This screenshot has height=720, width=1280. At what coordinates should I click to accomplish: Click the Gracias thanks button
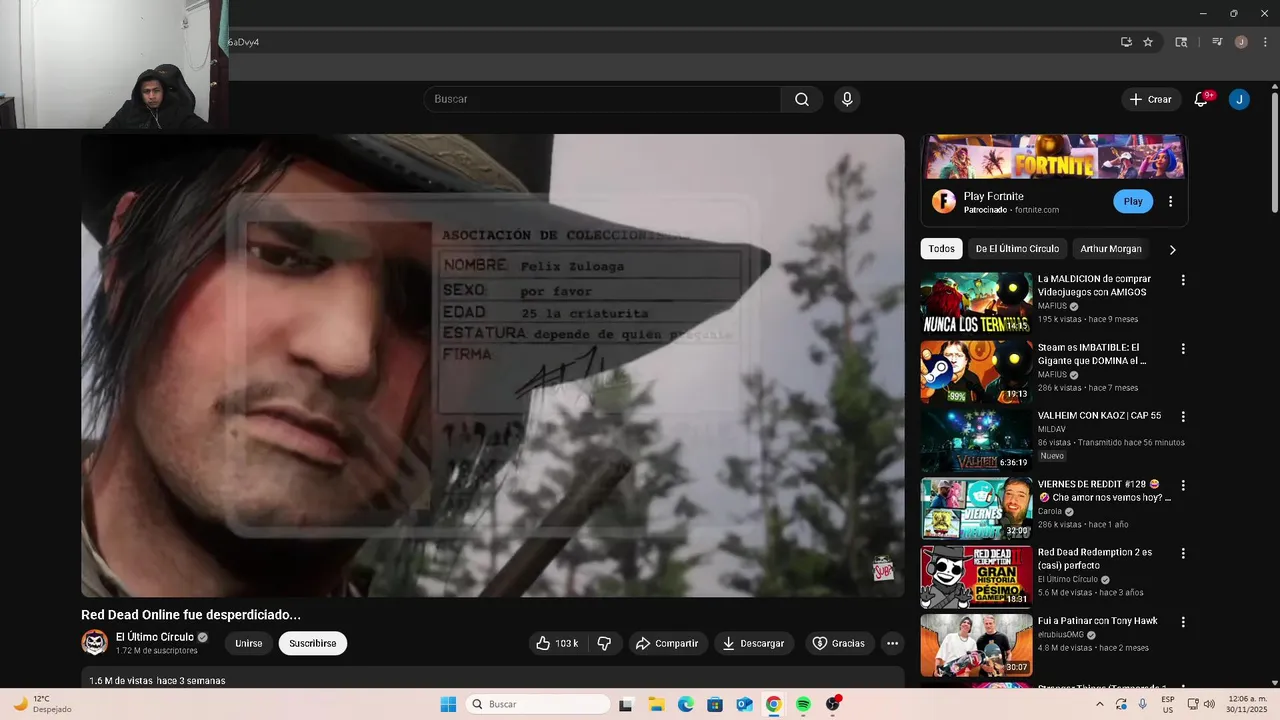(x=838, y=643)
